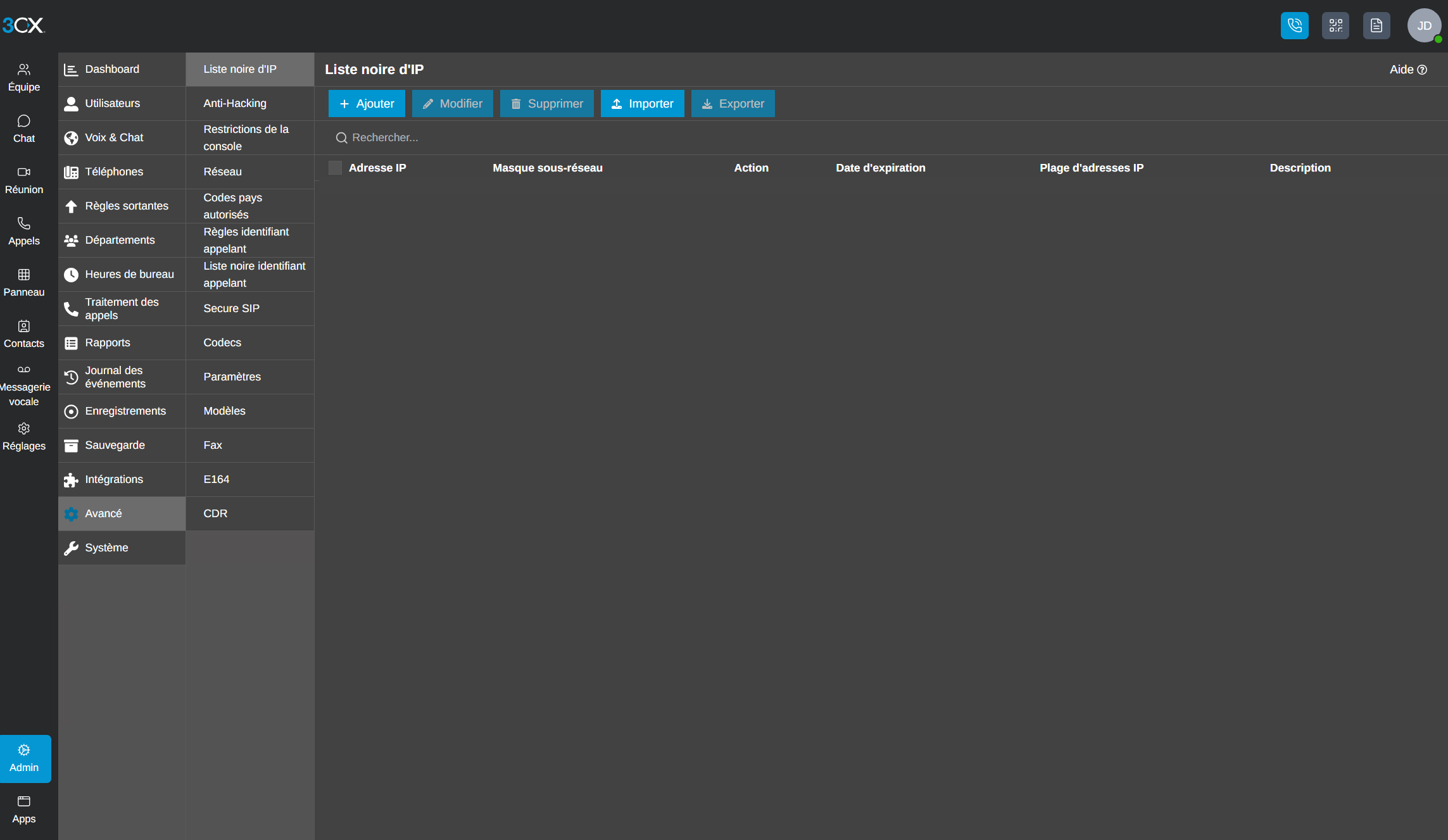
Task: Open Réunion video icon
Action: [x=24, y=180]
